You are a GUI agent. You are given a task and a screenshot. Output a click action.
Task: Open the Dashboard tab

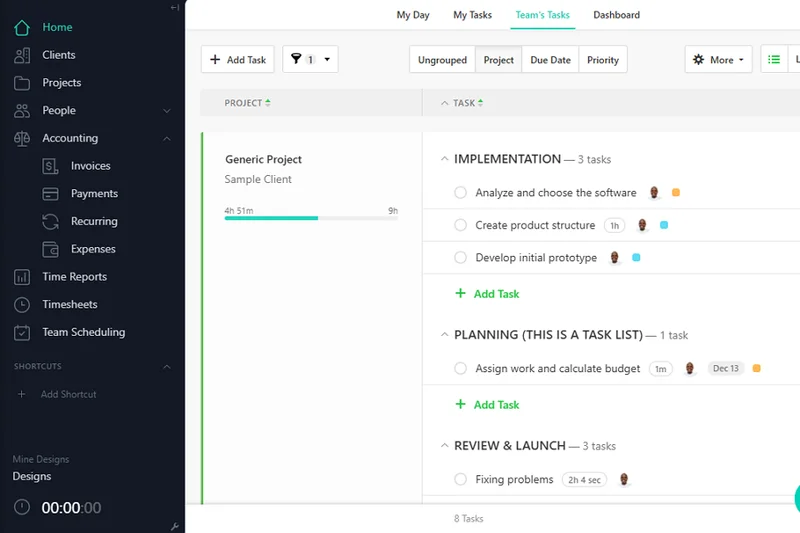click(x=616, y=15)
